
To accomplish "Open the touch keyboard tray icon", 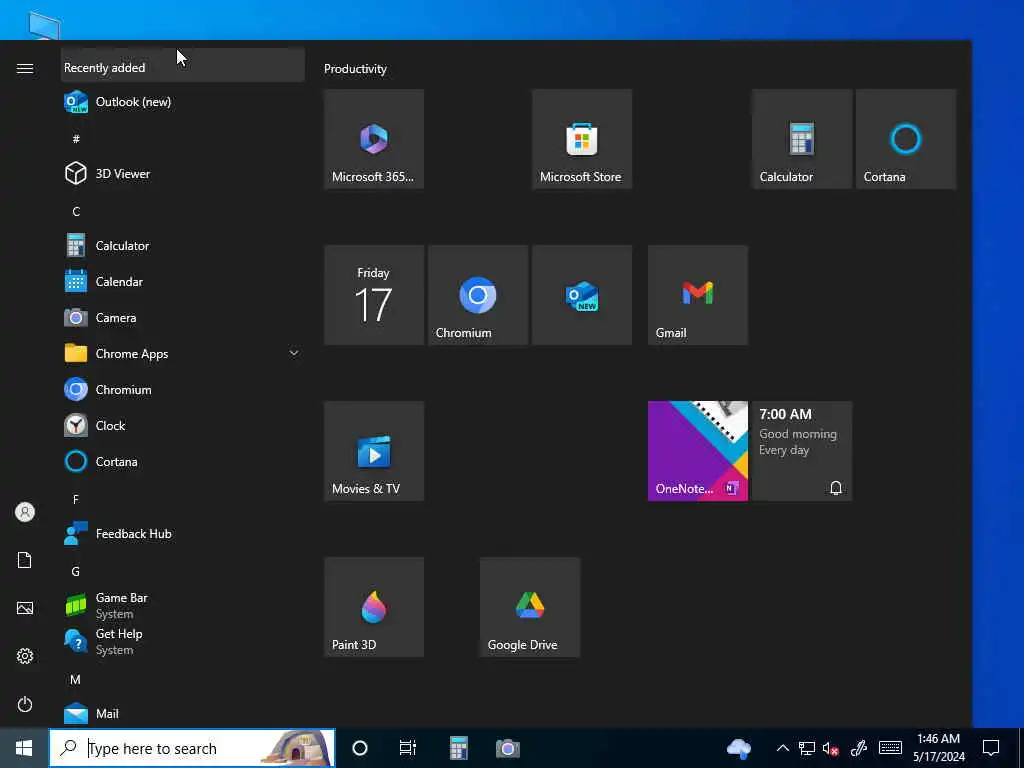I will [x=890, y=748].
